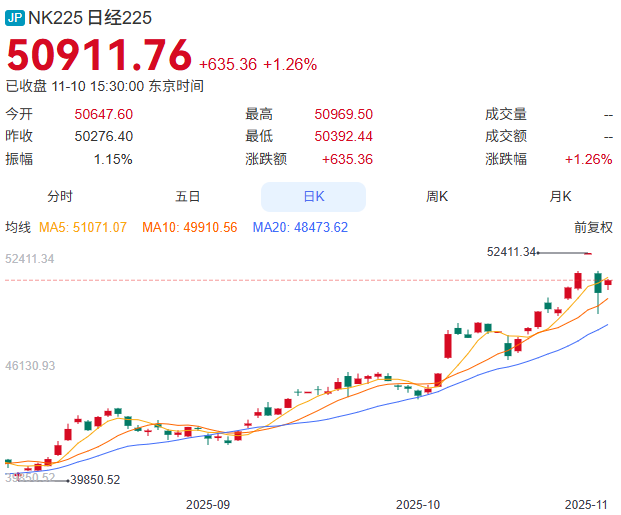Click the 最高 value 50969.50

[x=343, y=115]
